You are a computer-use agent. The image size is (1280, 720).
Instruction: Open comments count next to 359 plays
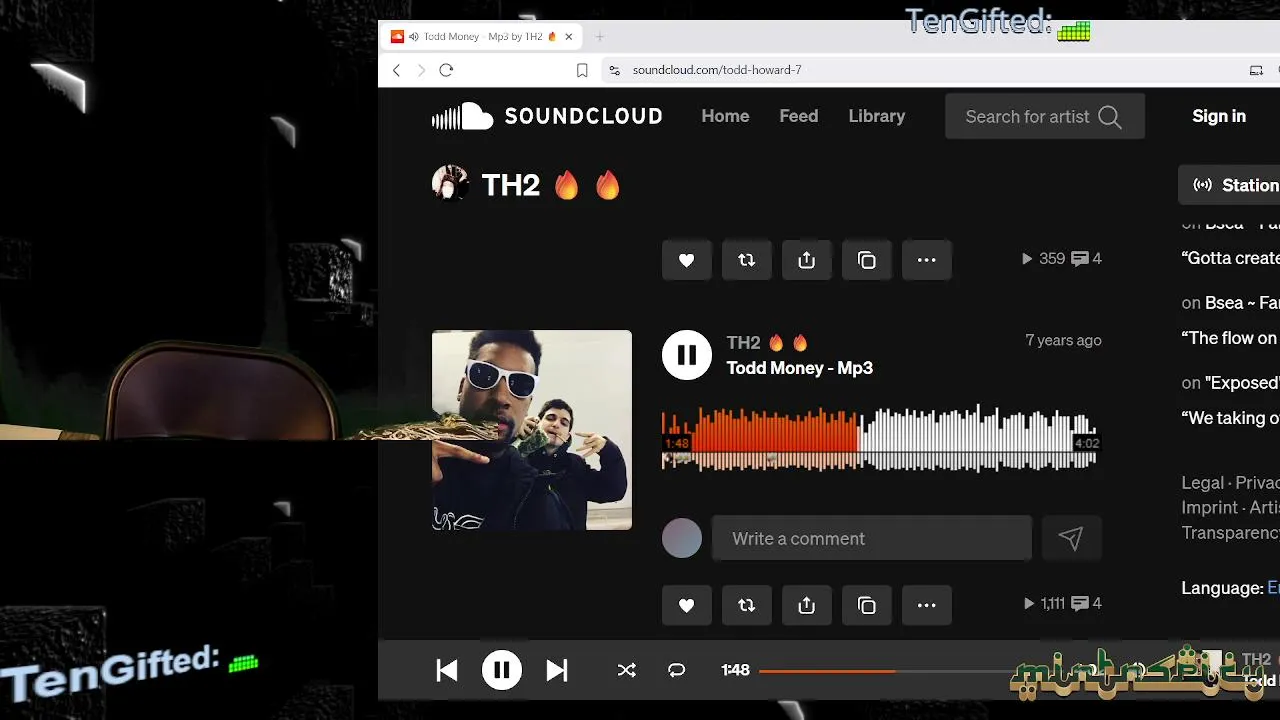(1087, 259)
